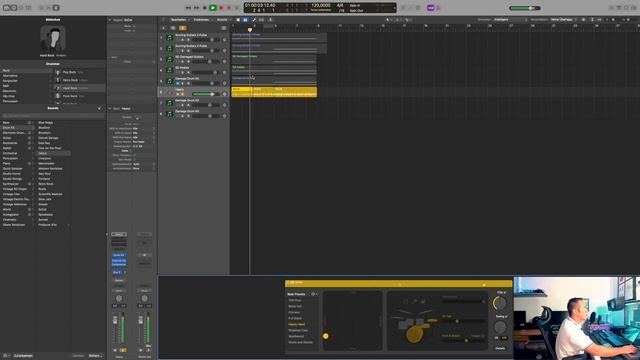
Task: Expand the Producer Kits folder
Action: [x=53, y=225]
